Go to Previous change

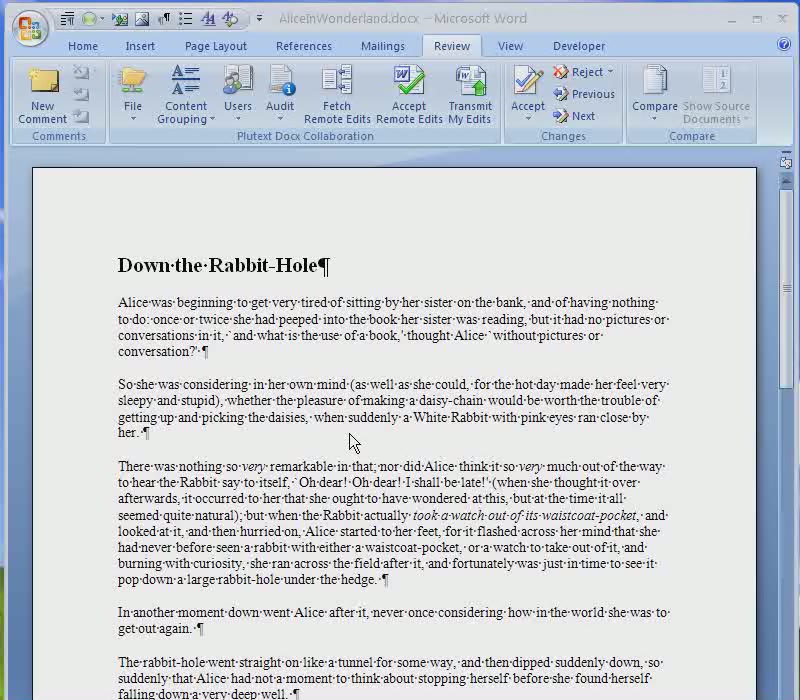click(x=584, y=94)
